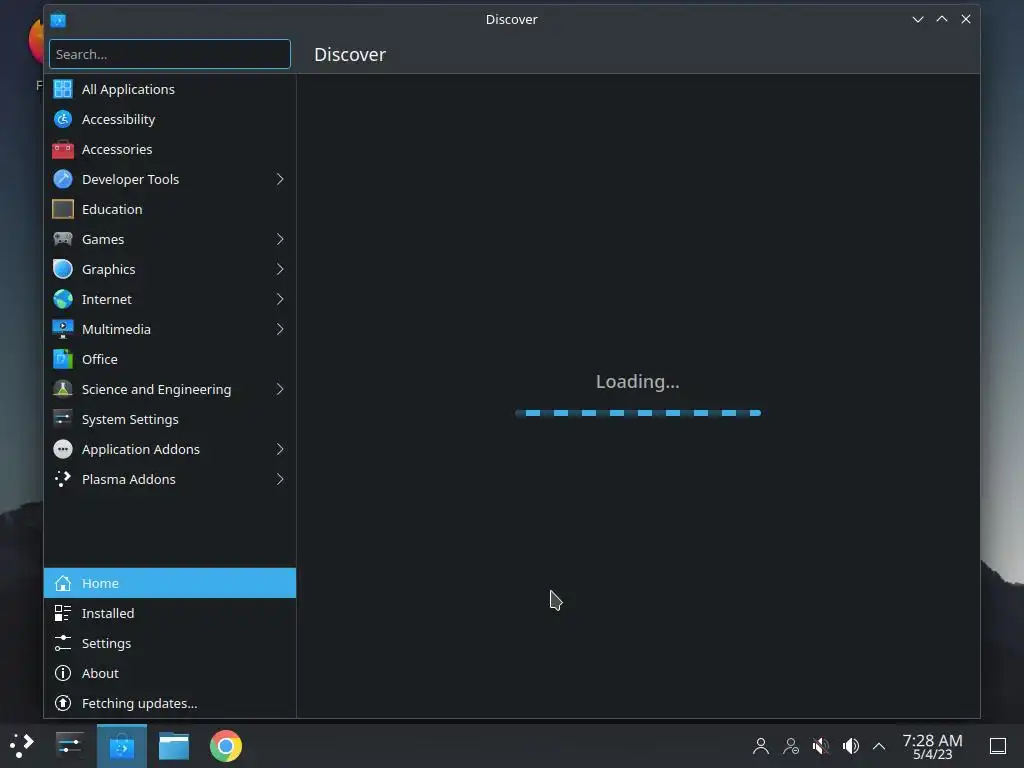Image resolution: width=1024 pixels, height=768 pixels.
Task: Click the Plasma Addons icon
Action: click(x=63, y=479)
